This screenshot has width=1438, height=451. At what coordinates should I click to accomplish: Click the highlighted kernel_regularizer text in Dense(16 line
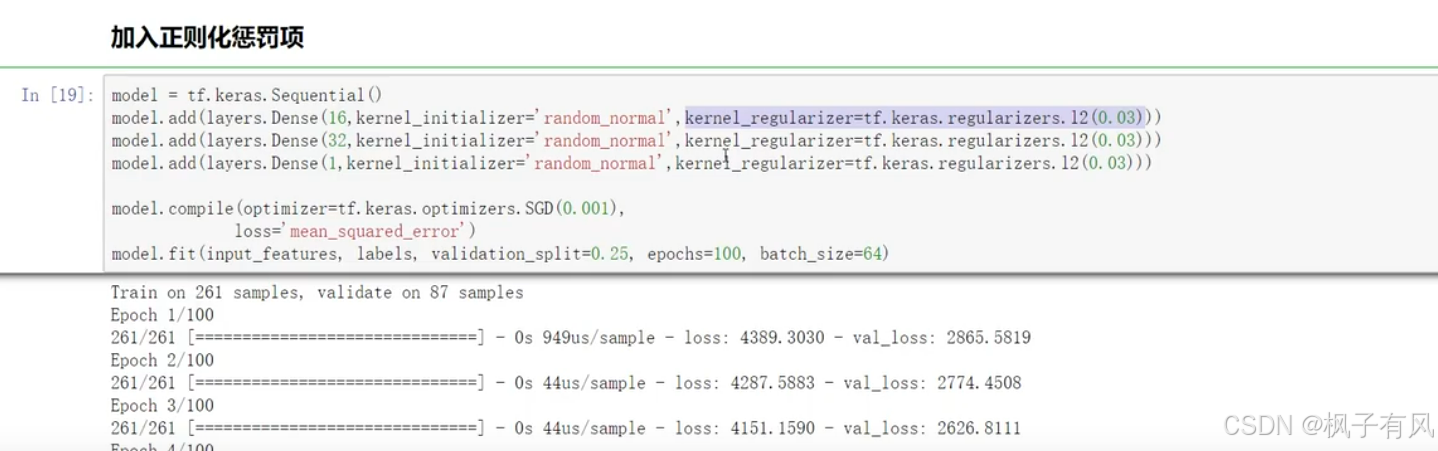click(914, 118)
